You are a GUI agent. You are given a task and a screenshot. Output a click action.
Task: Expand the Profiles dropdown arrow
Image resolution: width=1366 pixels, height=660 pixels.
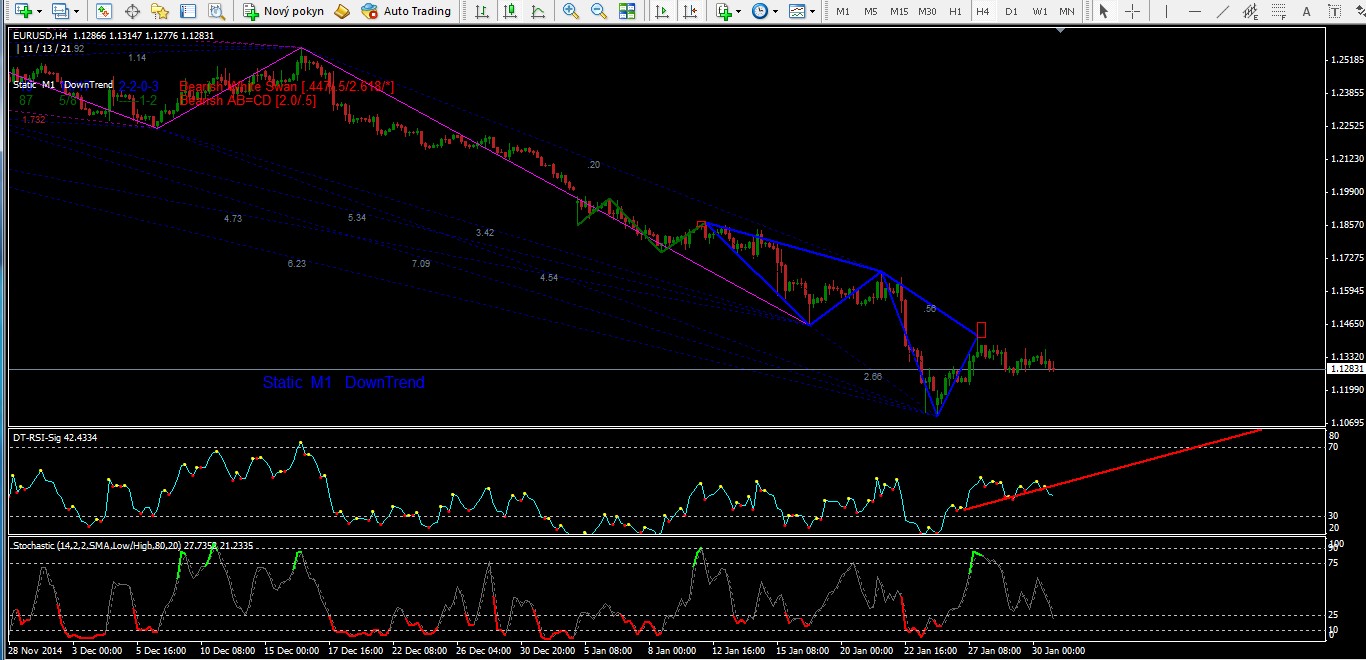click(x=76, y=11)
